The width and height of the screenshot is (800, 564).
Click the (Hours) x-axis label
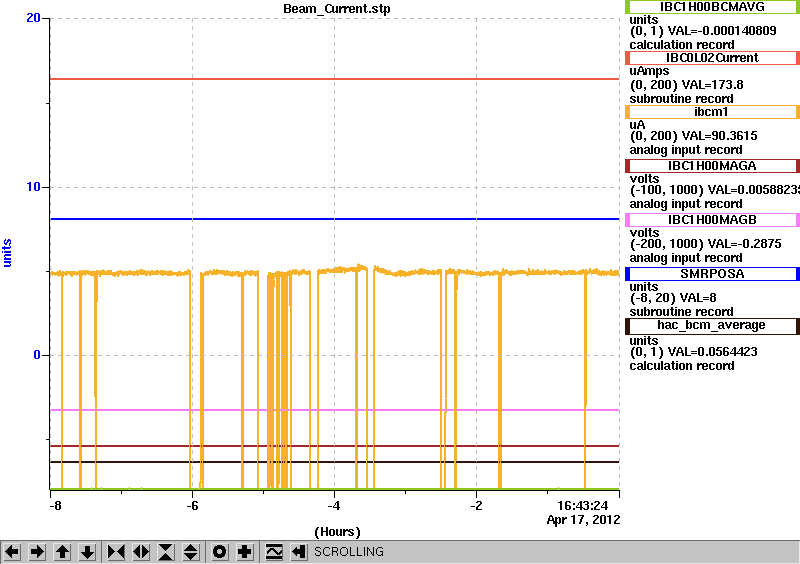point(337,532)
